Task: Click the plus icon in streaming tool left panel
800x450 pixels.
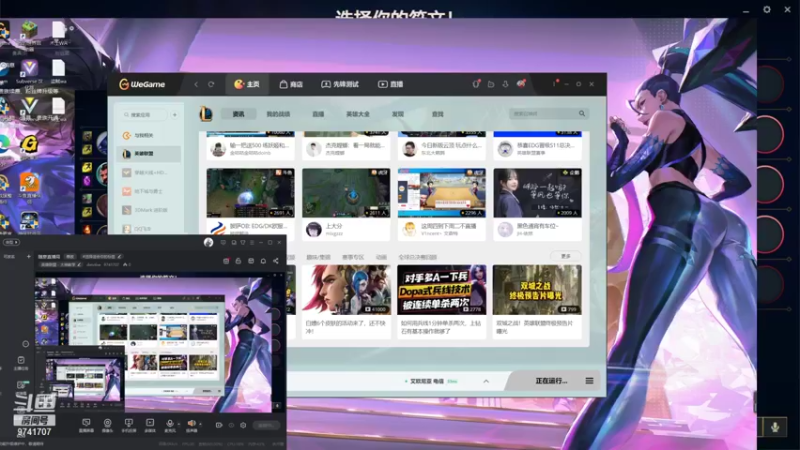Action: tap(29, 257)
